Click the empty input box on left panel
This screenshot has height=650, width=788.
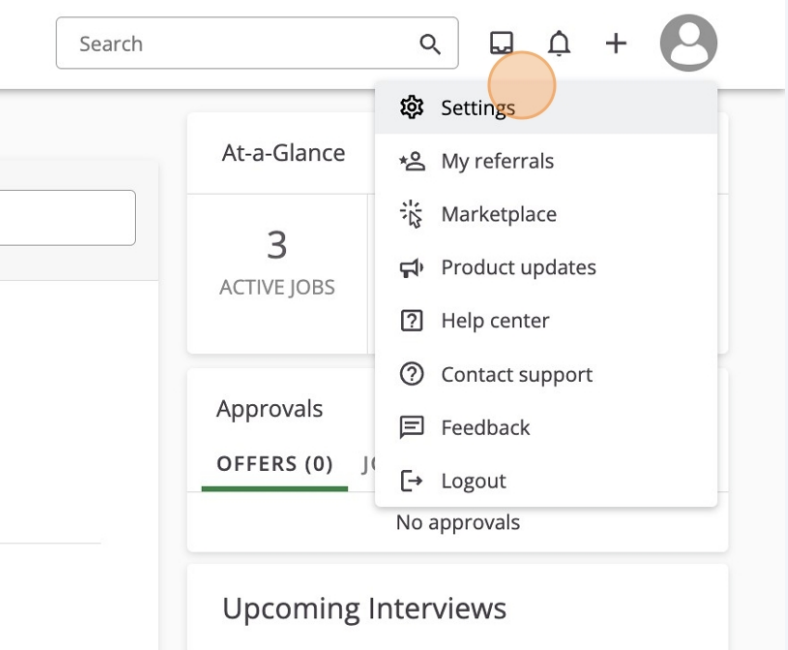pos(67,218)
